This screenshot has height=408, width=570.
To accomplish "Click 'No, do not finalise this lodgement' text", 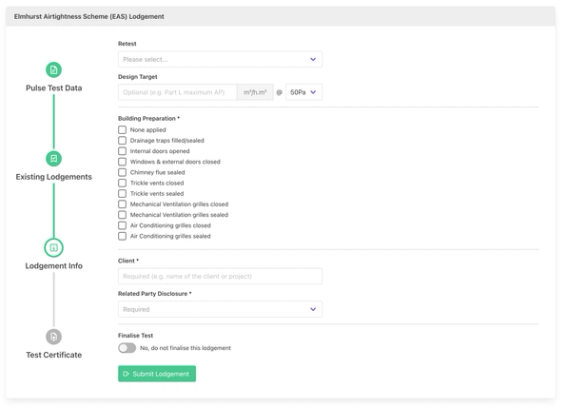I will [185, 348].
